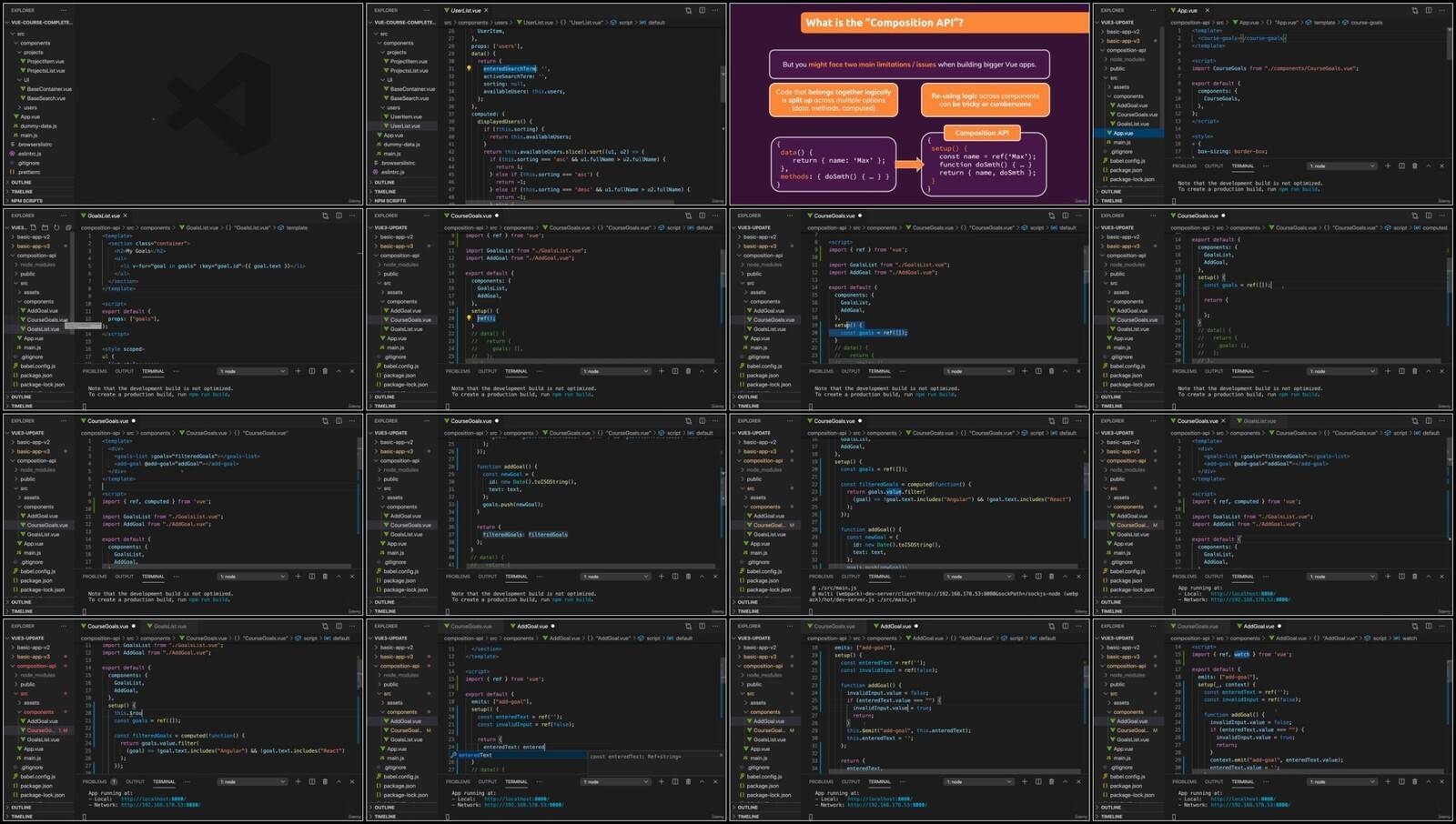Close the App.vue tab
The image size is (1456, 824).
(x=1206, y=10)
